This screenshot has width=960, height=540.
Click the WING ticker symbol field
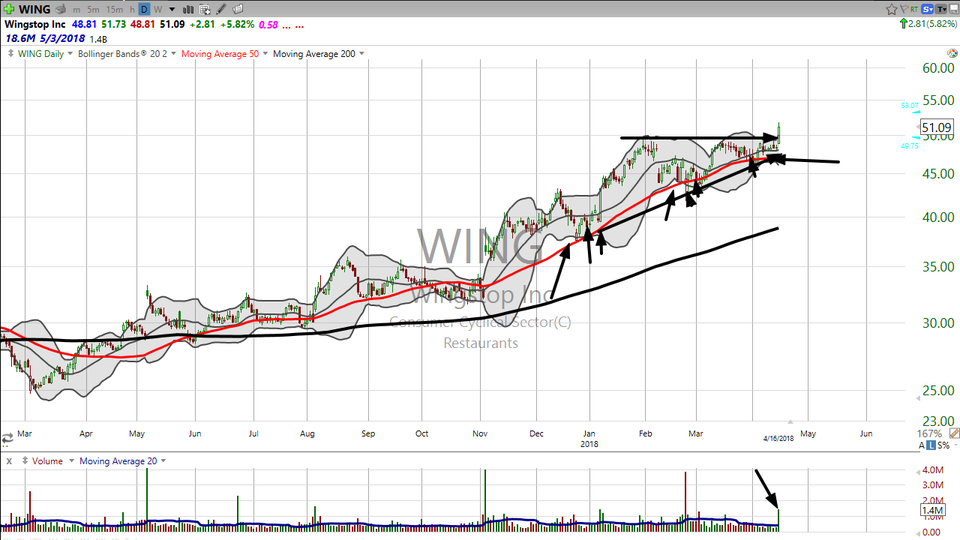(x=34, y=9)
